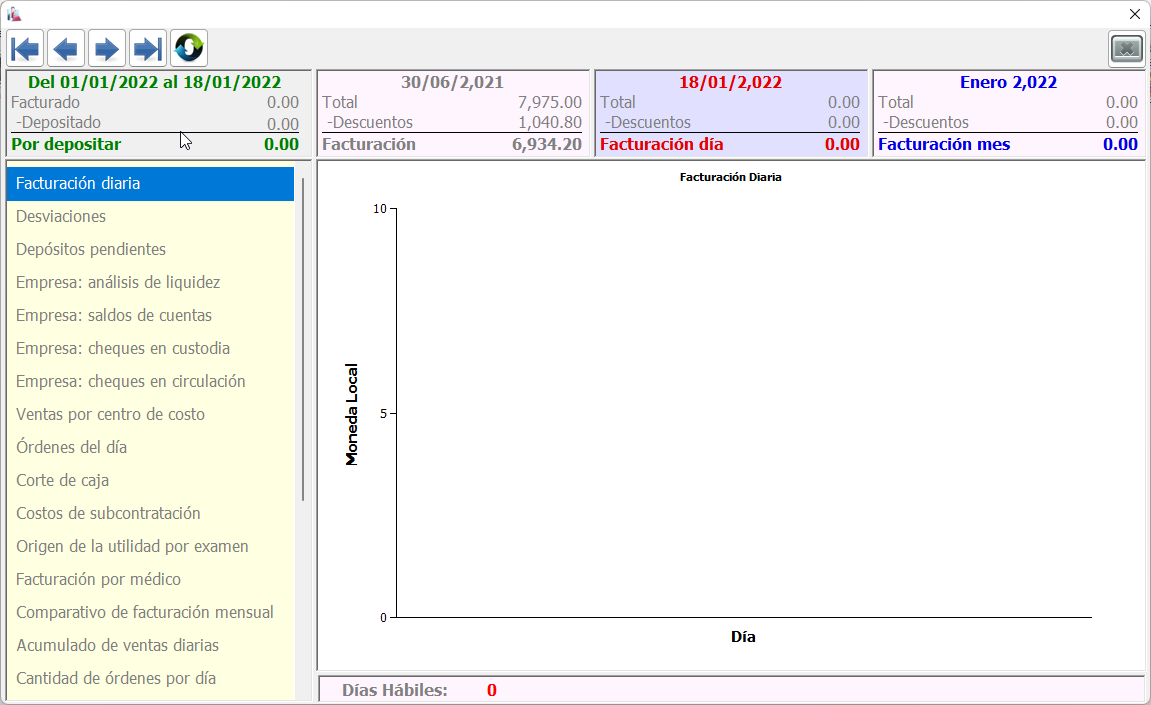The image size is (1151, 705).
Task: Show Empresa: saldos de cuentas
Action: (x=114, y=316)
